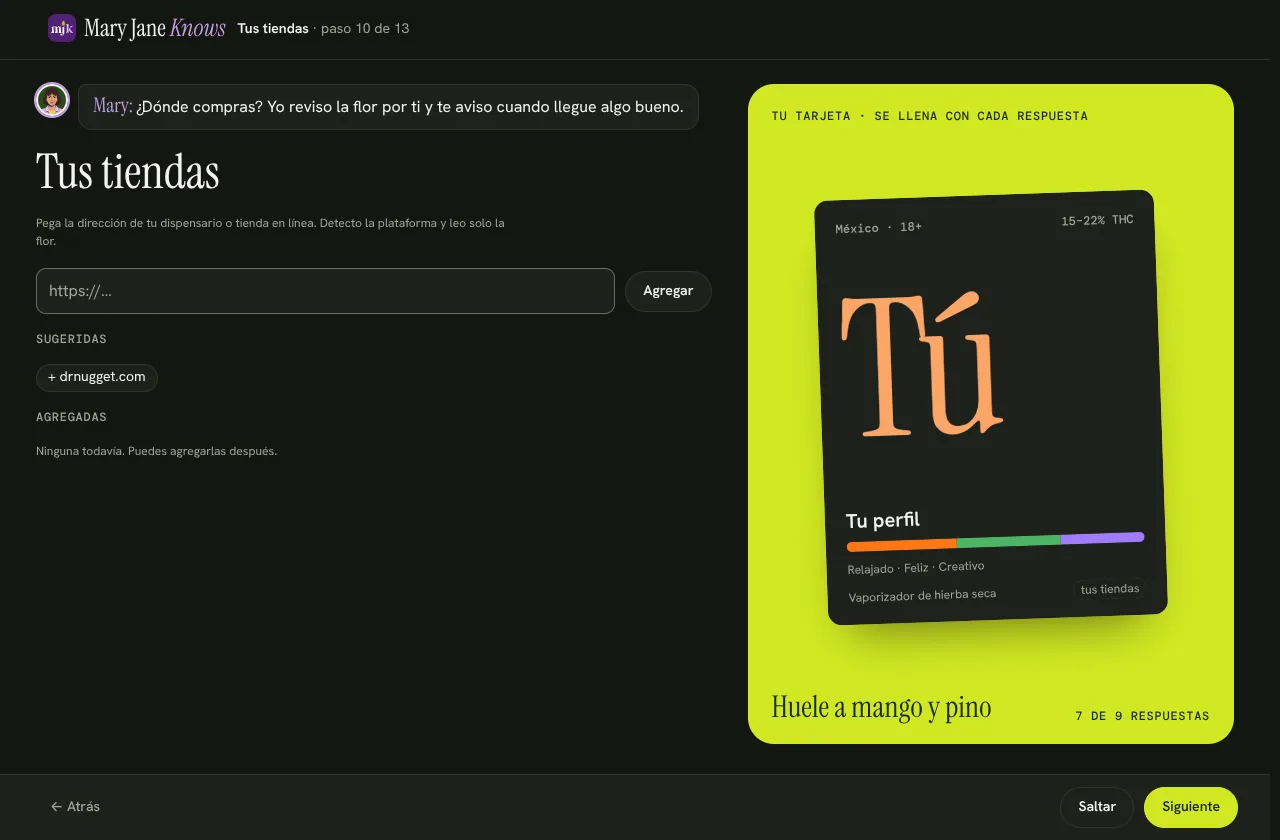This screenshot has width=1280, height=840.
Task: Click Mary's chat message bubble
Action: (388, 106)
